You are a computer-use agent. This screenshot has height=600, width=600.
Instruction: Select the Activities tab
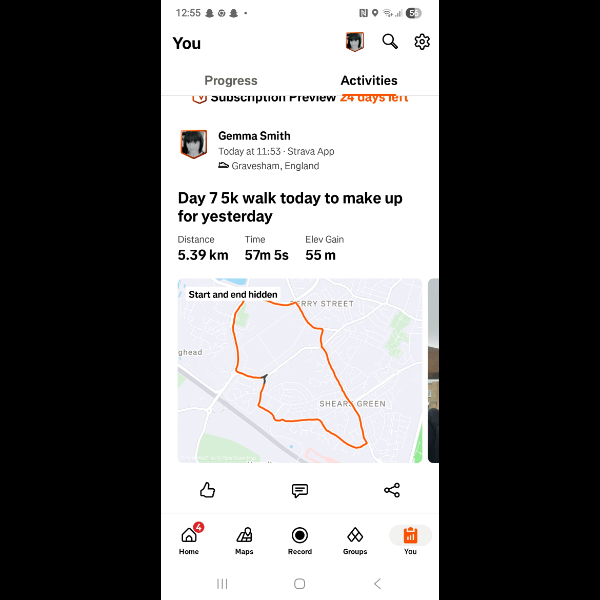369,80
